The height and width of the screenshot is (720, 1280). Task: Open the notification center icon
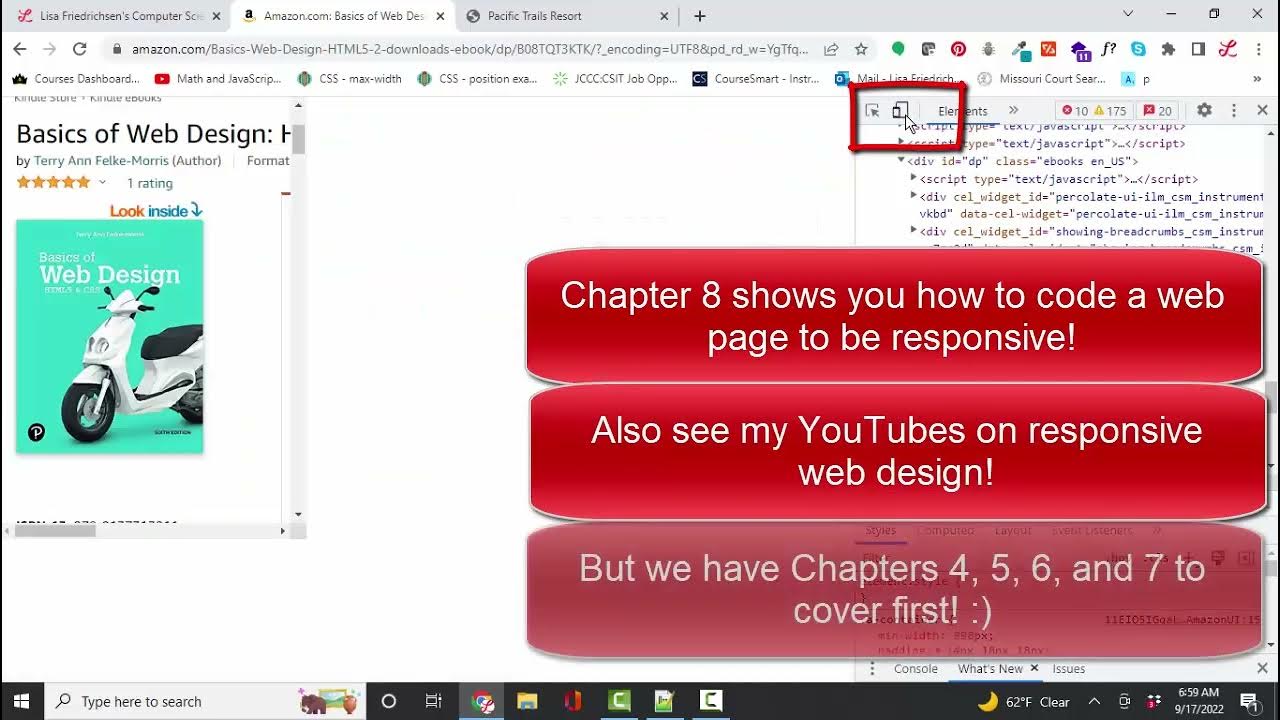pos(1249,701)
